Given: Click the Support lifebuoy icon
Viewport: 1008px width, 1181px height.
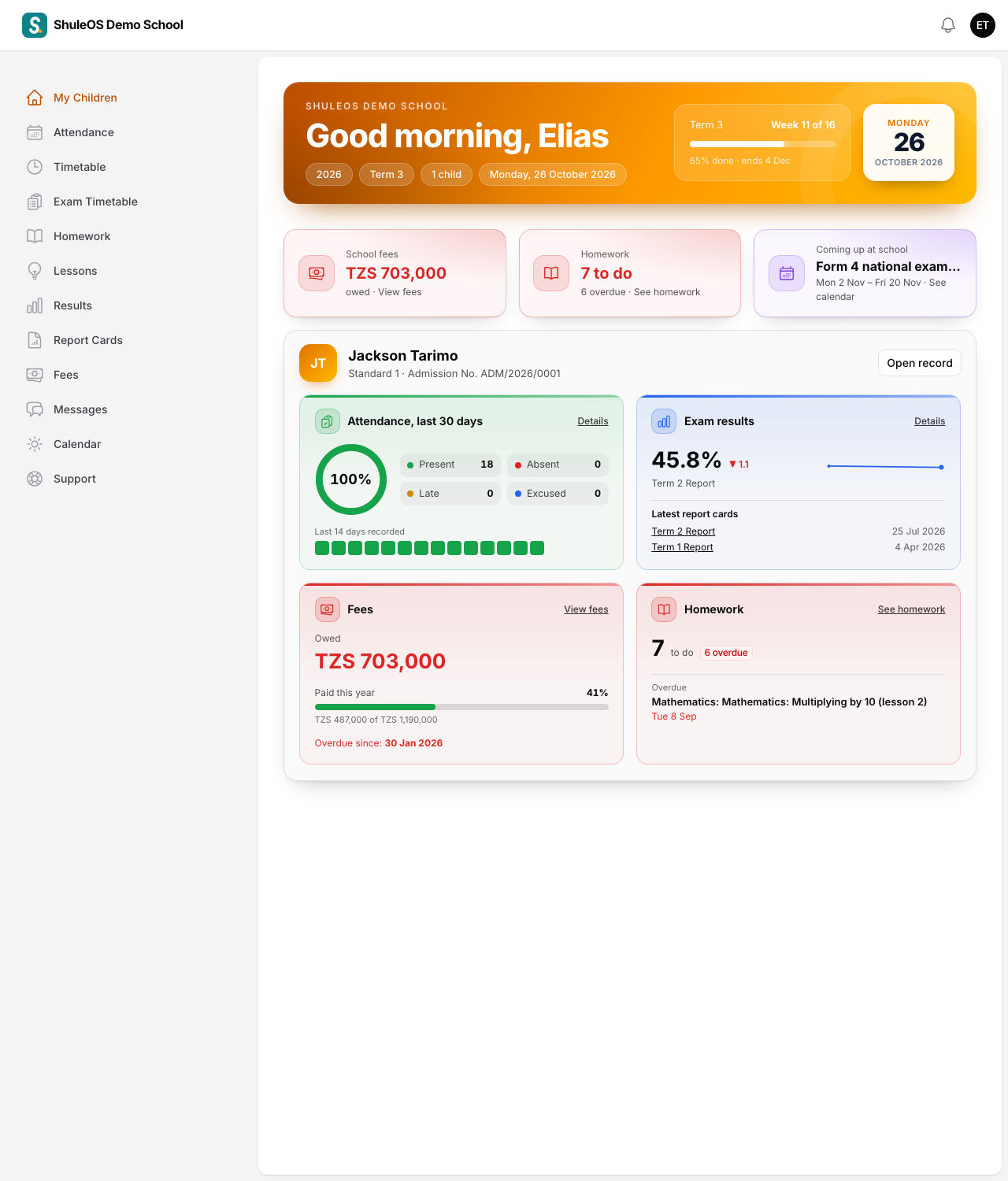Looking at the screenshot, I should 35,479.
